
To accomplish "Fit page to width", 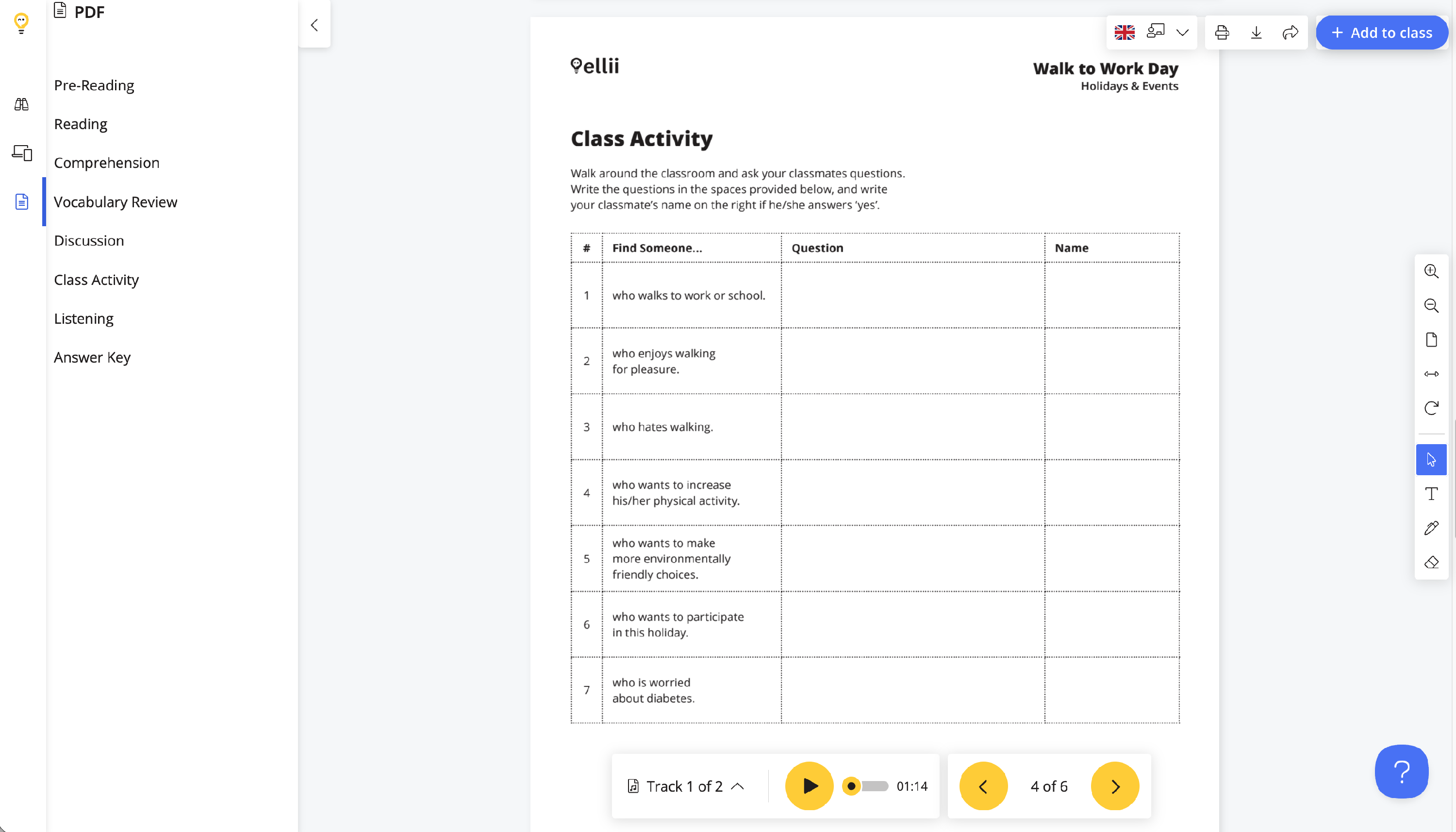I will [1431, 374].
